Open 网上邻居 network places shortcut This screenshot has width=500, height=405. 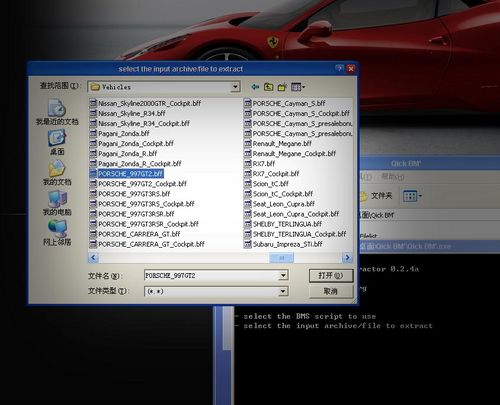[x=57, y=233]
